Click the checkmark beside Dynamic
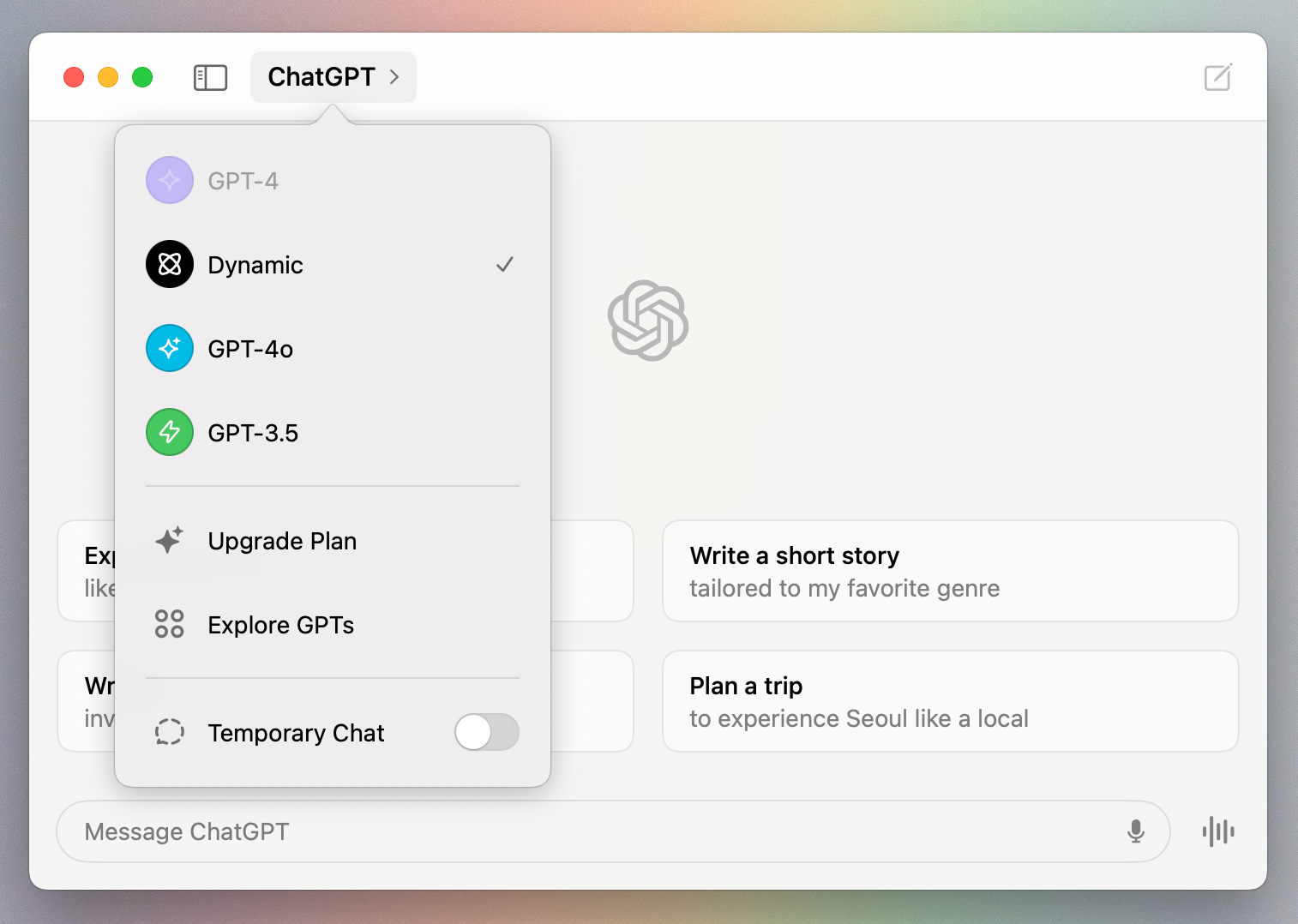The width and height of the screenshot is (1298, 924). coord(505,265)
